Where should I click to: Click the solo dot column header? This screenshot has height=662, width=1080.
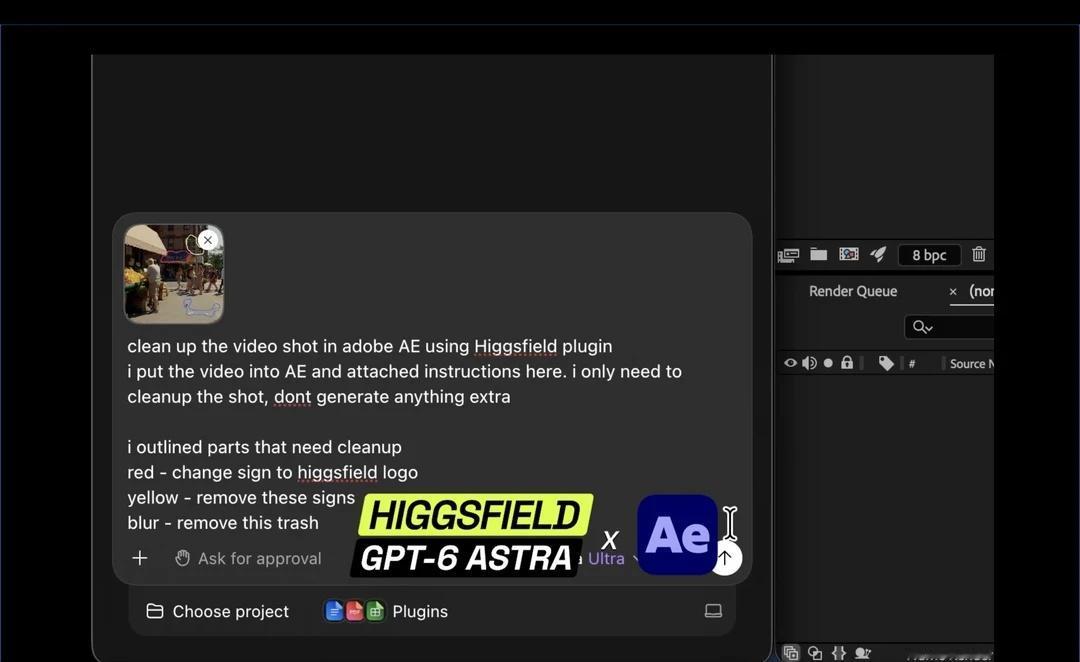point(828,363)
